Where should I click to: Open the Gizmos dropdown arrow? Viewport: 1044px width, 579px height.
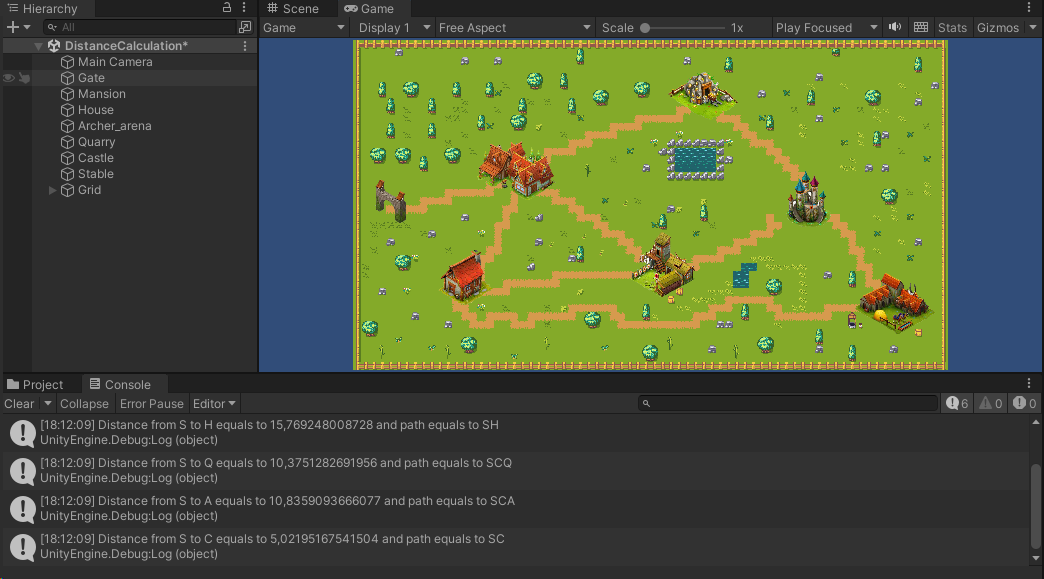click(x=1031, y=27)
